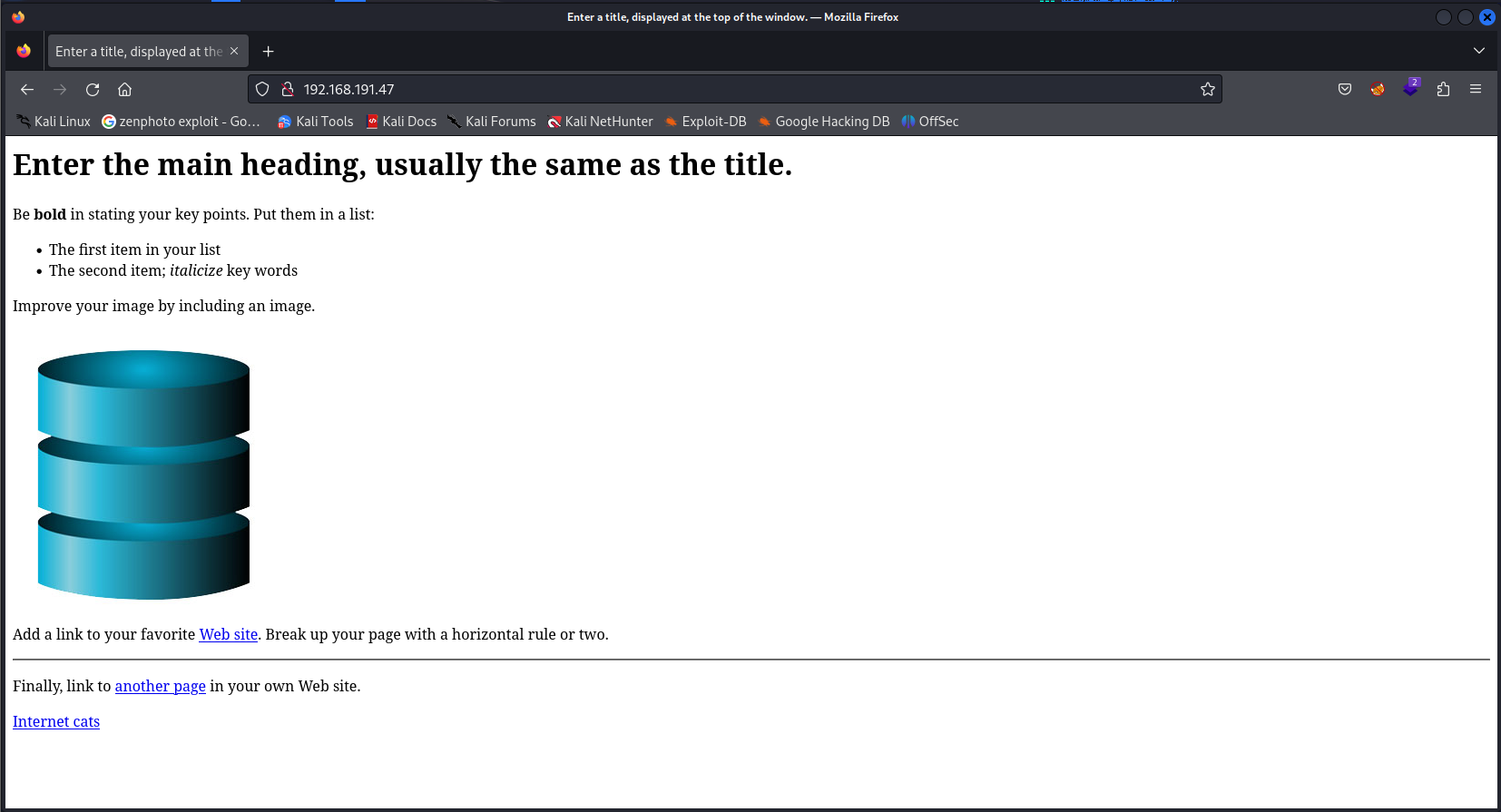The image size is (1501, 812).
Task: Open the Kali Tools bookmark
Action: click(315, 122)
